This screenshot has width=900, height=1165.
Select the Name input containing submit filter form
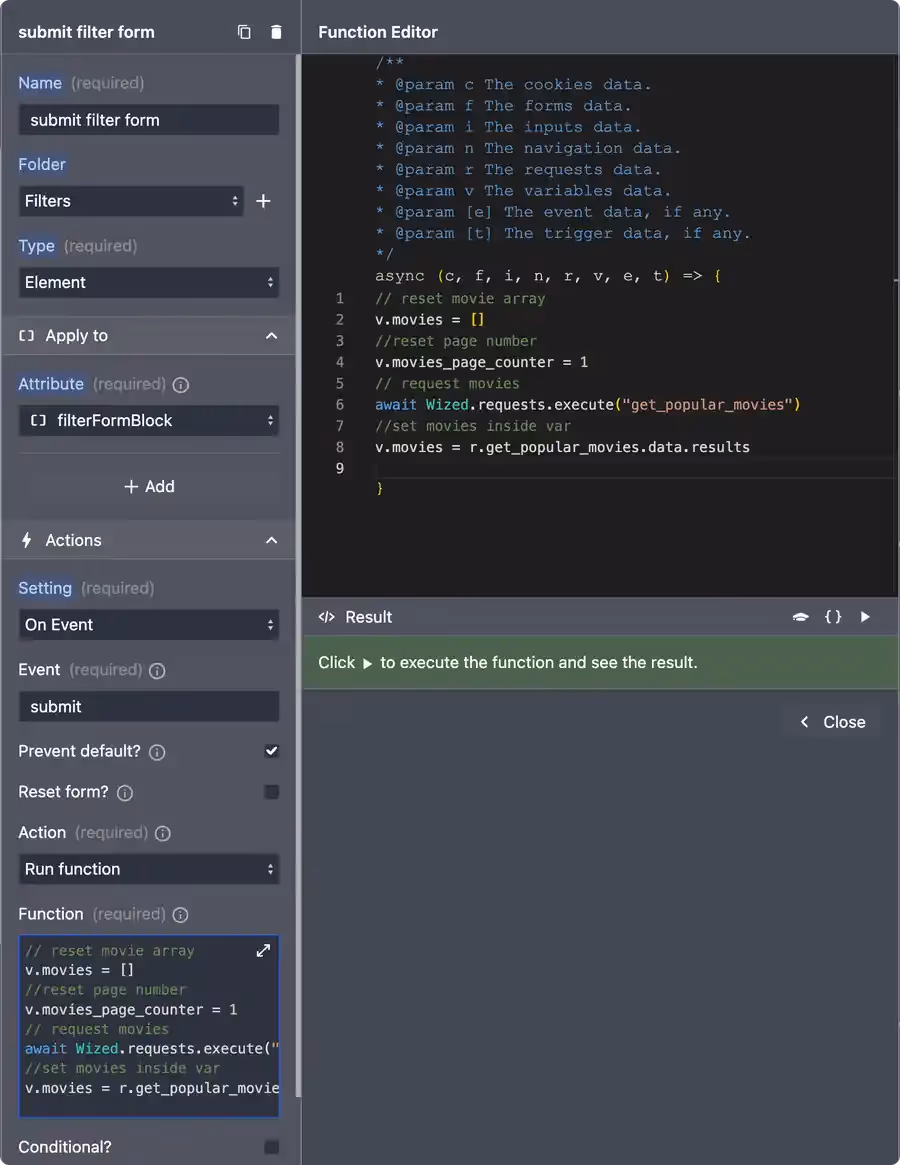pyautogui.click(x=148, y=120)
